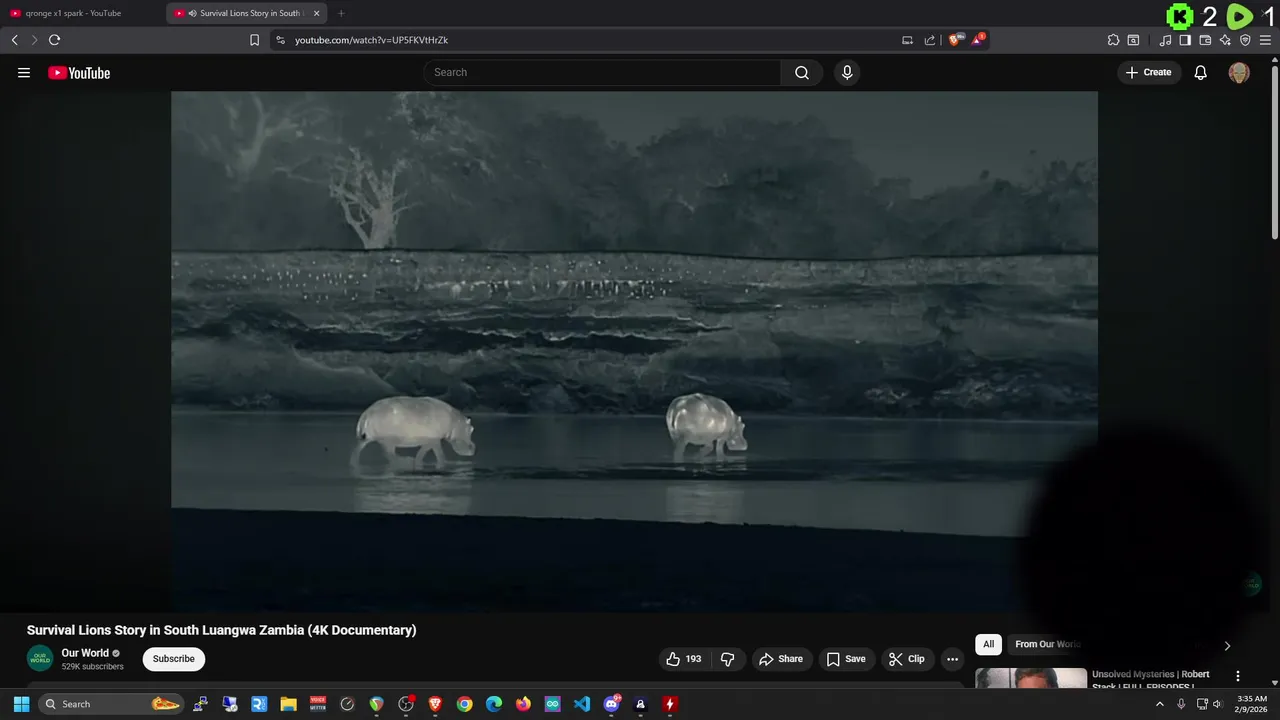The image size is (1280, 720).
Task: Open volume control in system tray
Action: pyautogui.click(x=1217, y=704)
